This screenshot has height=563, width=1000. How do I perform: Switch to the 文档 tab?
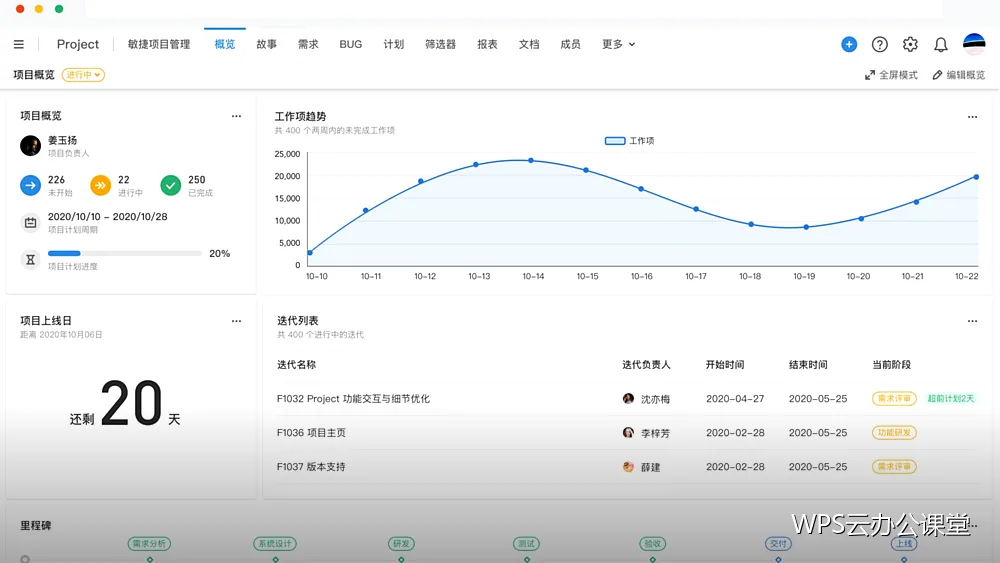pos(529,44)
